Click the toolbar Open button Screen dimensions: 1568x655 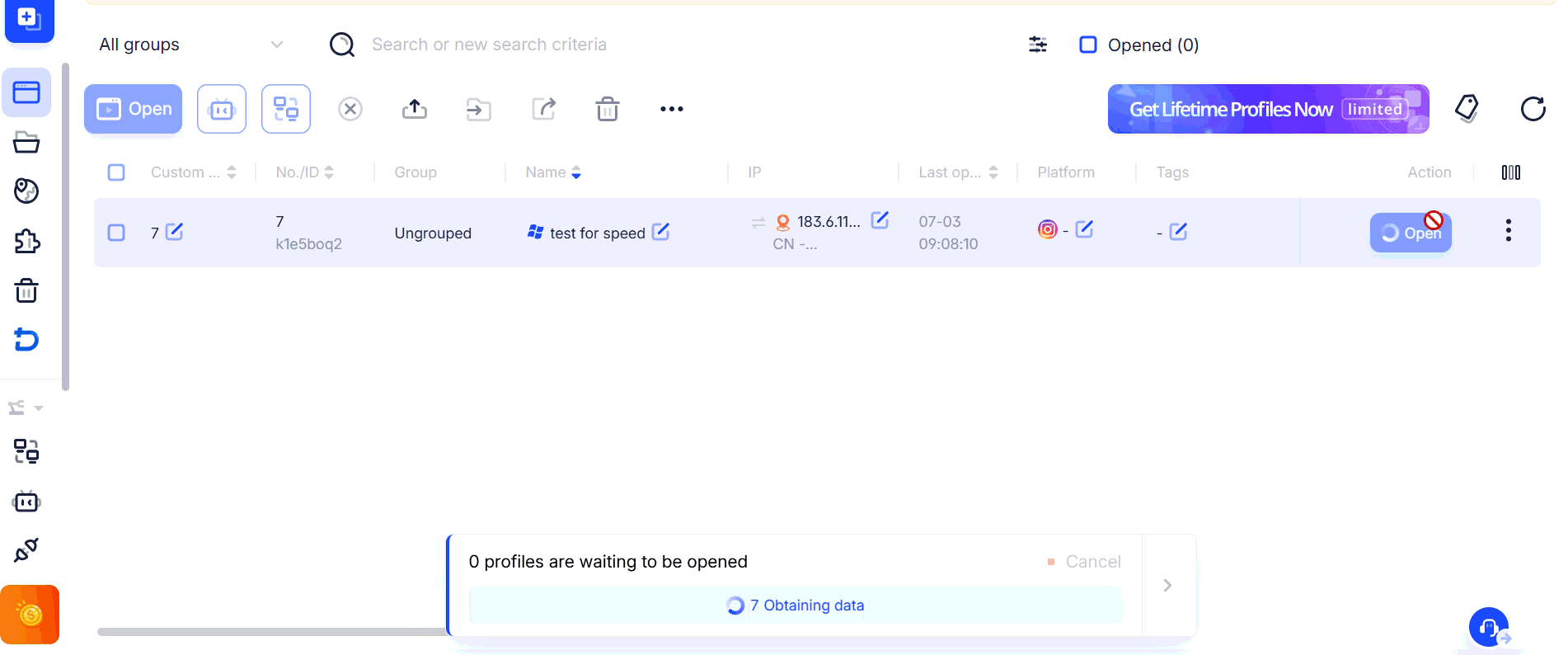tap(133, 109)
